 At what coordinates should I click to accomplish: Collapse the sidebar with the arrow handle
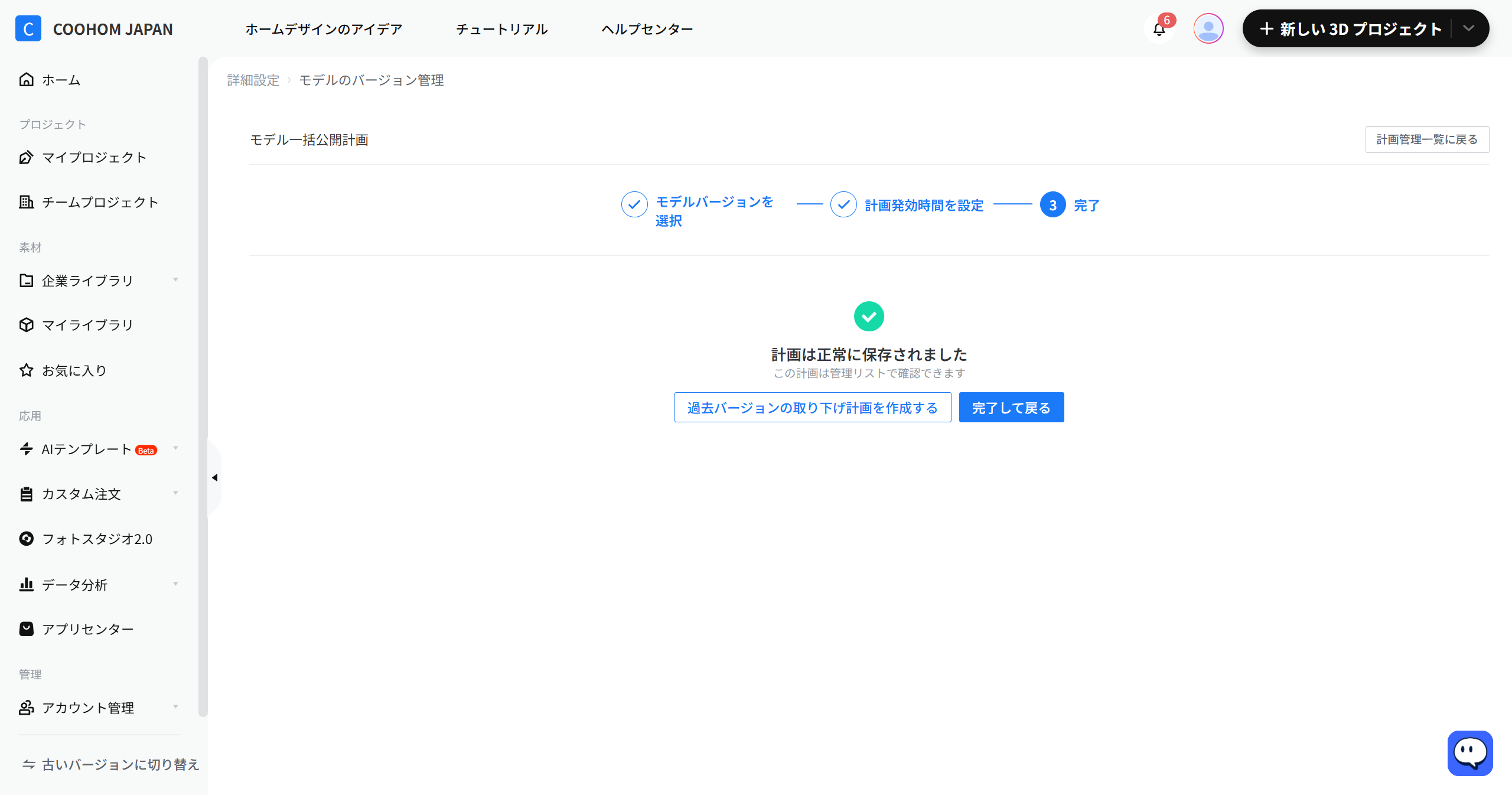215,477
